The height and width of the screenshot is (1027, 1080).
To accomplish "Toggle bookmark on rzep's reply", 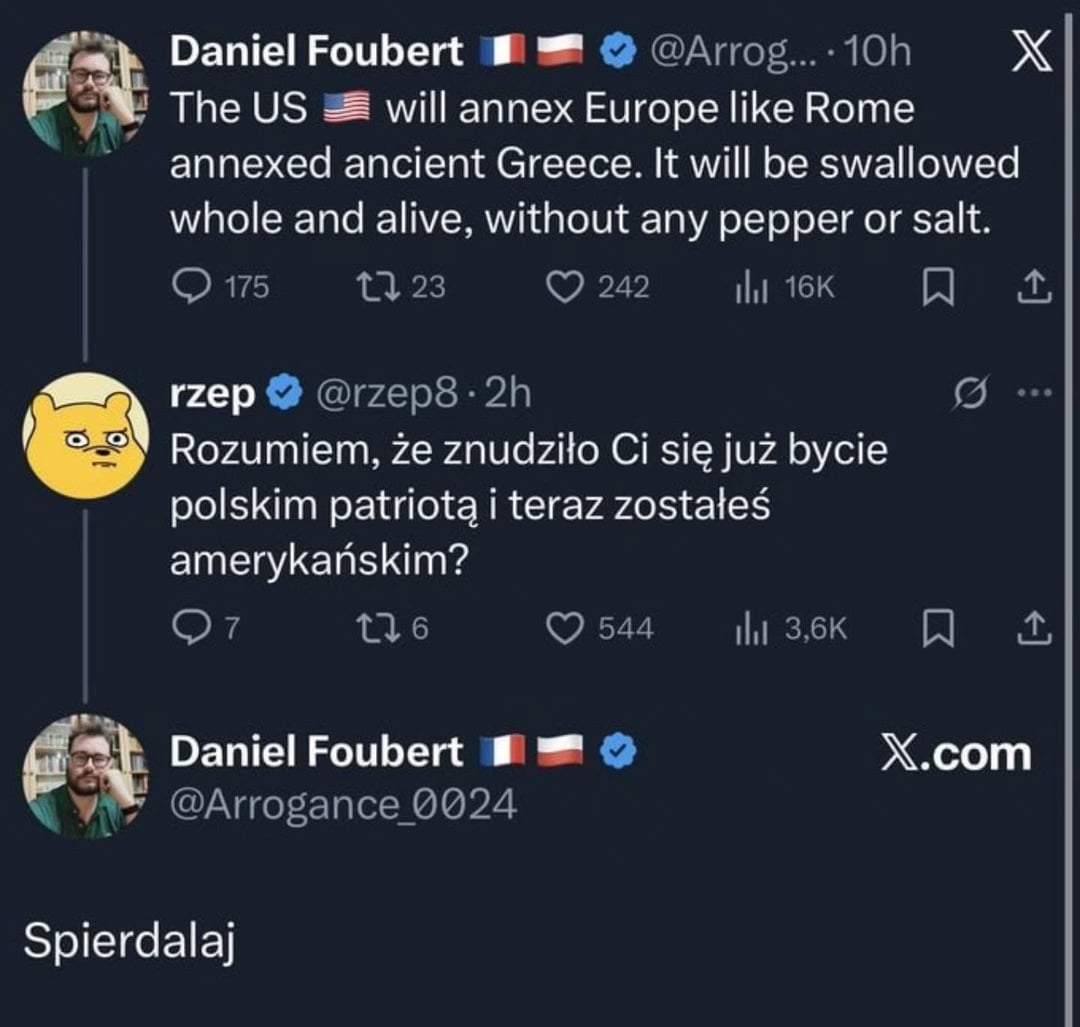I will 936,629.
